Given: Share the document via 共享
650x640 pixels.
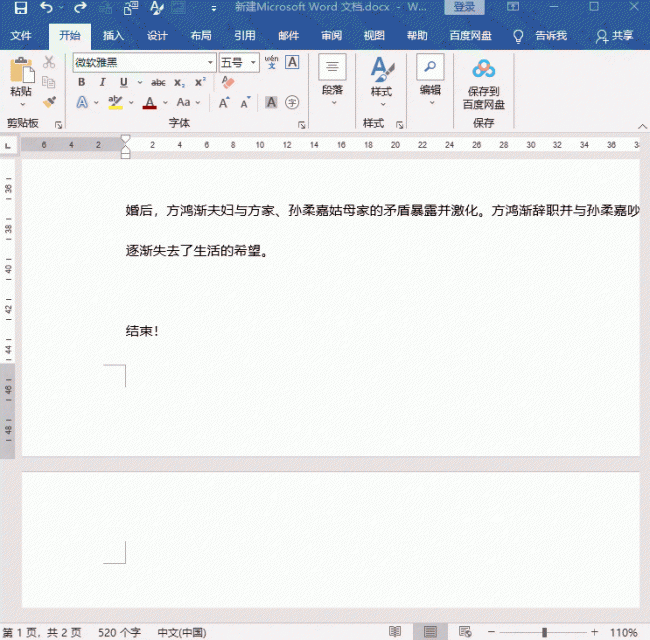Looking at the screenshot, I should click(614, 36).
